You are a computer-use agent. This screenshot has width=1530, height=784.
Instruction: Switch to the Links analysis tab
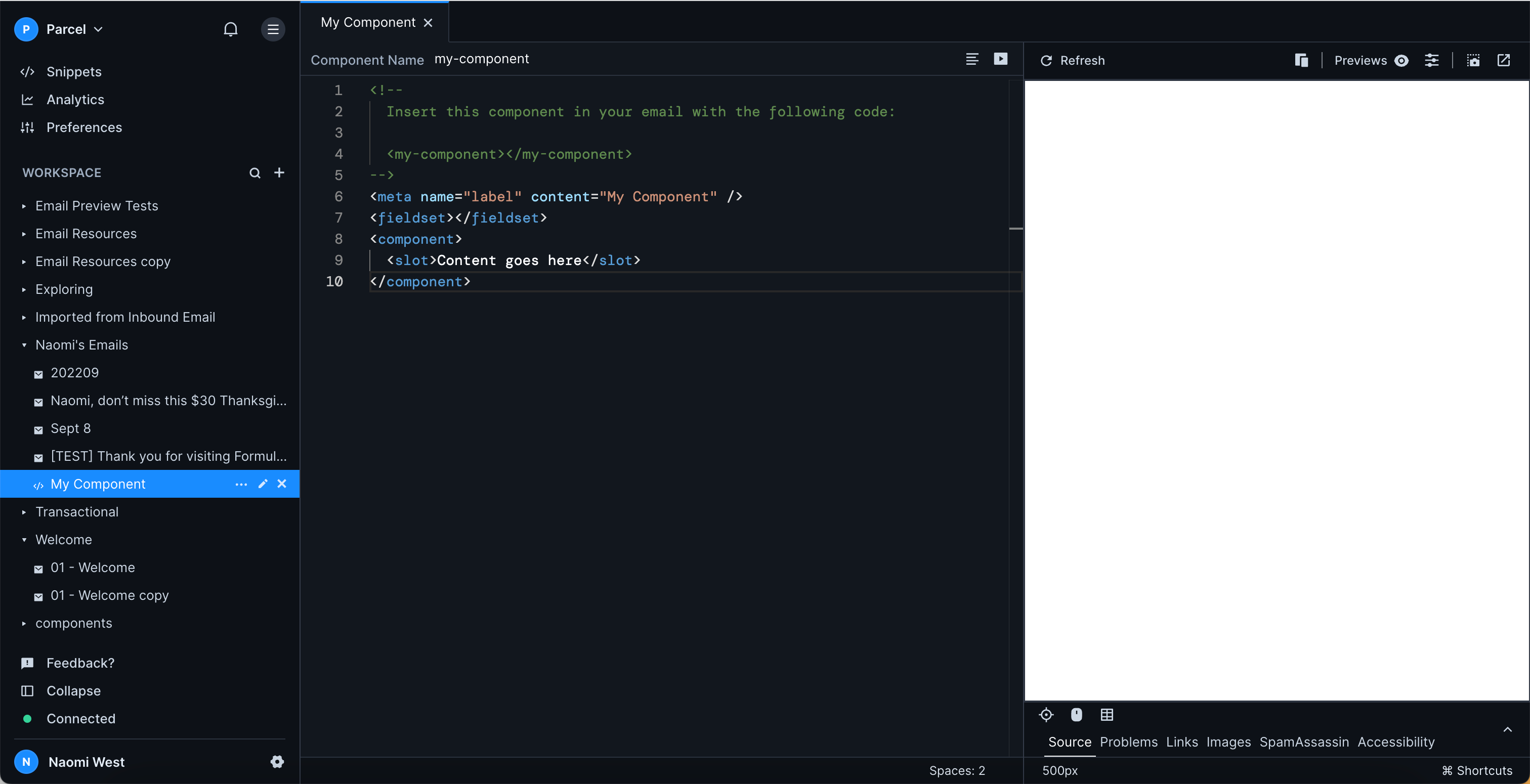coord(1182,742)
